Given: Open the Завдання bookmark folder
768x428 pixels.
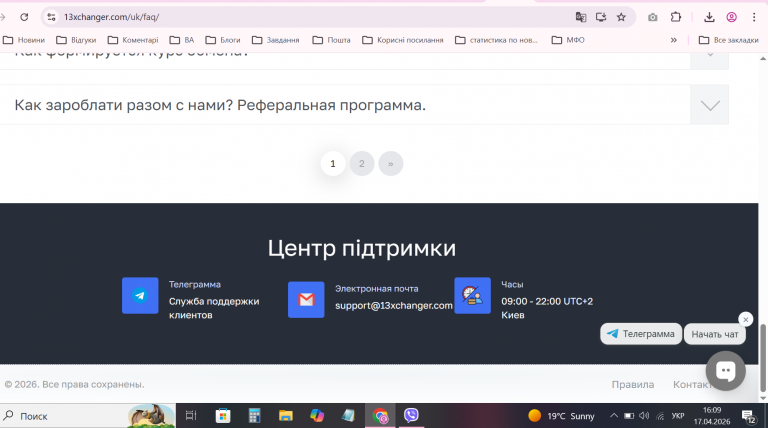Looking at the screenshot, I should 275,40.
